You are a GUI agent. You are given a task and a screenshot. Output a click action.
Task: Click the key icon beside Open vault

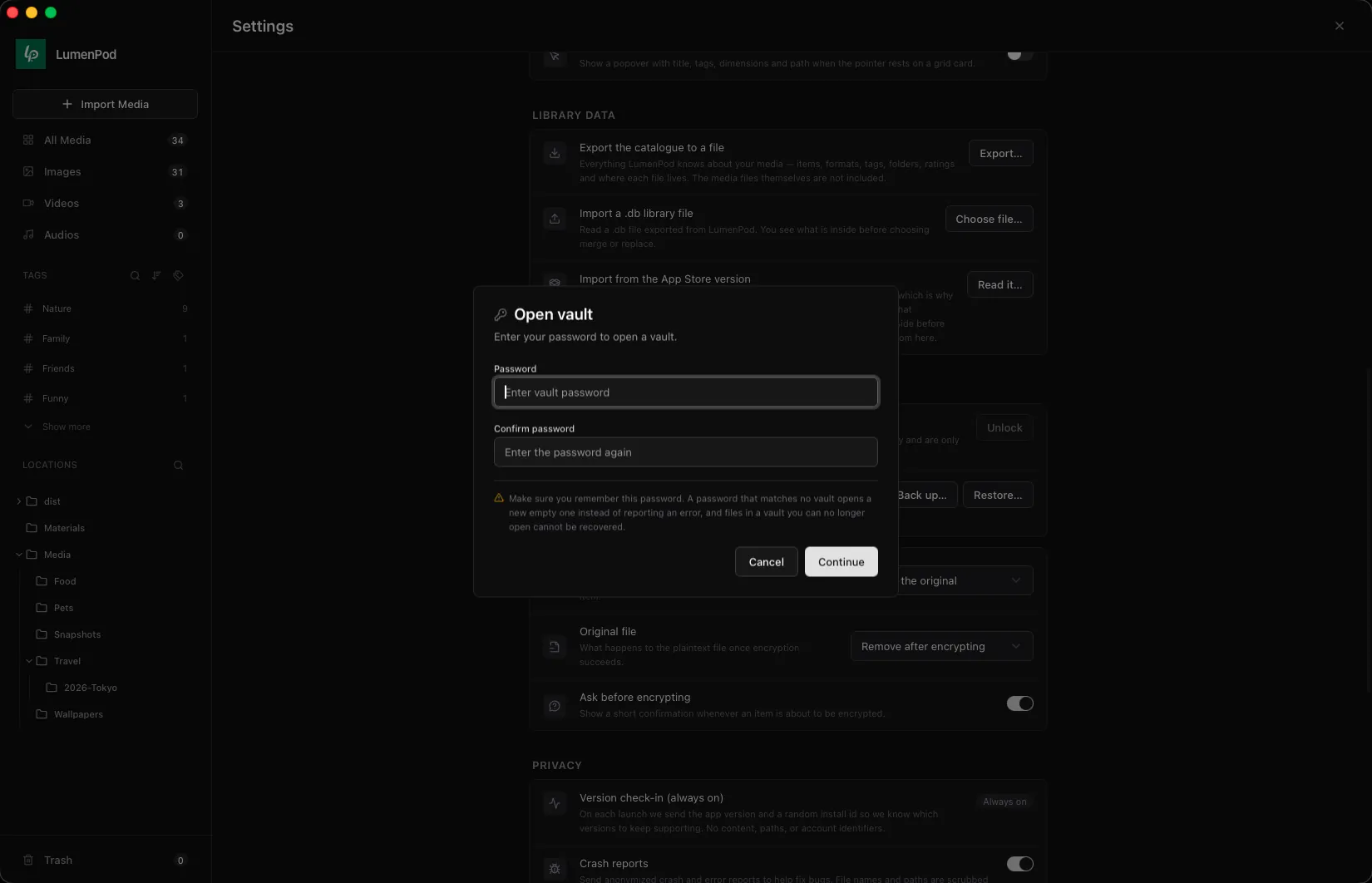(501, 314)
